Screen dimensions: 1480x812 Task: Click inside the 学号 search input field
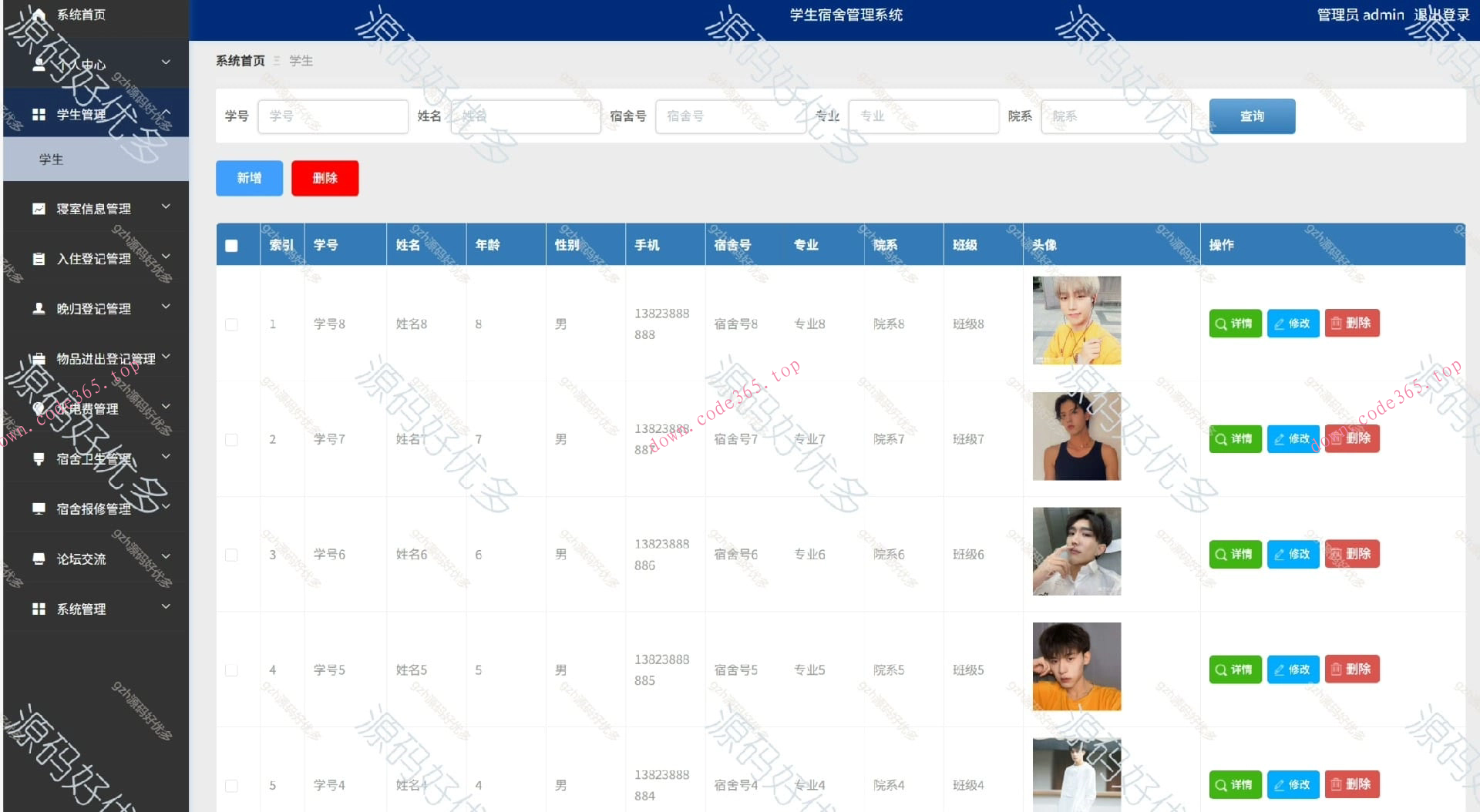[333, 116]
